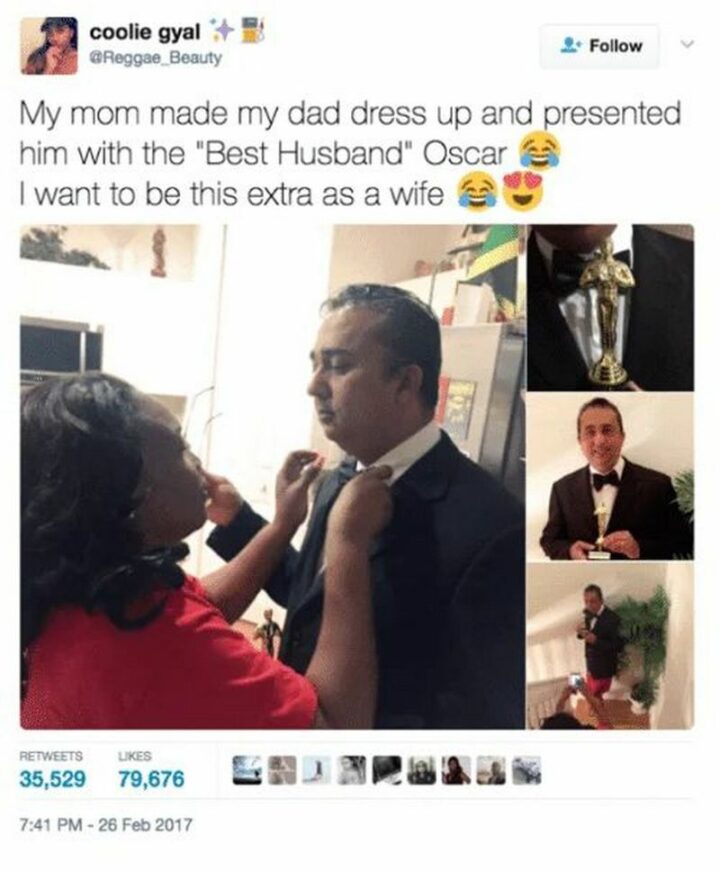Open the bottom staircase photo
Image resolution: width=720 pixels, height=871 pixels.
610,645
